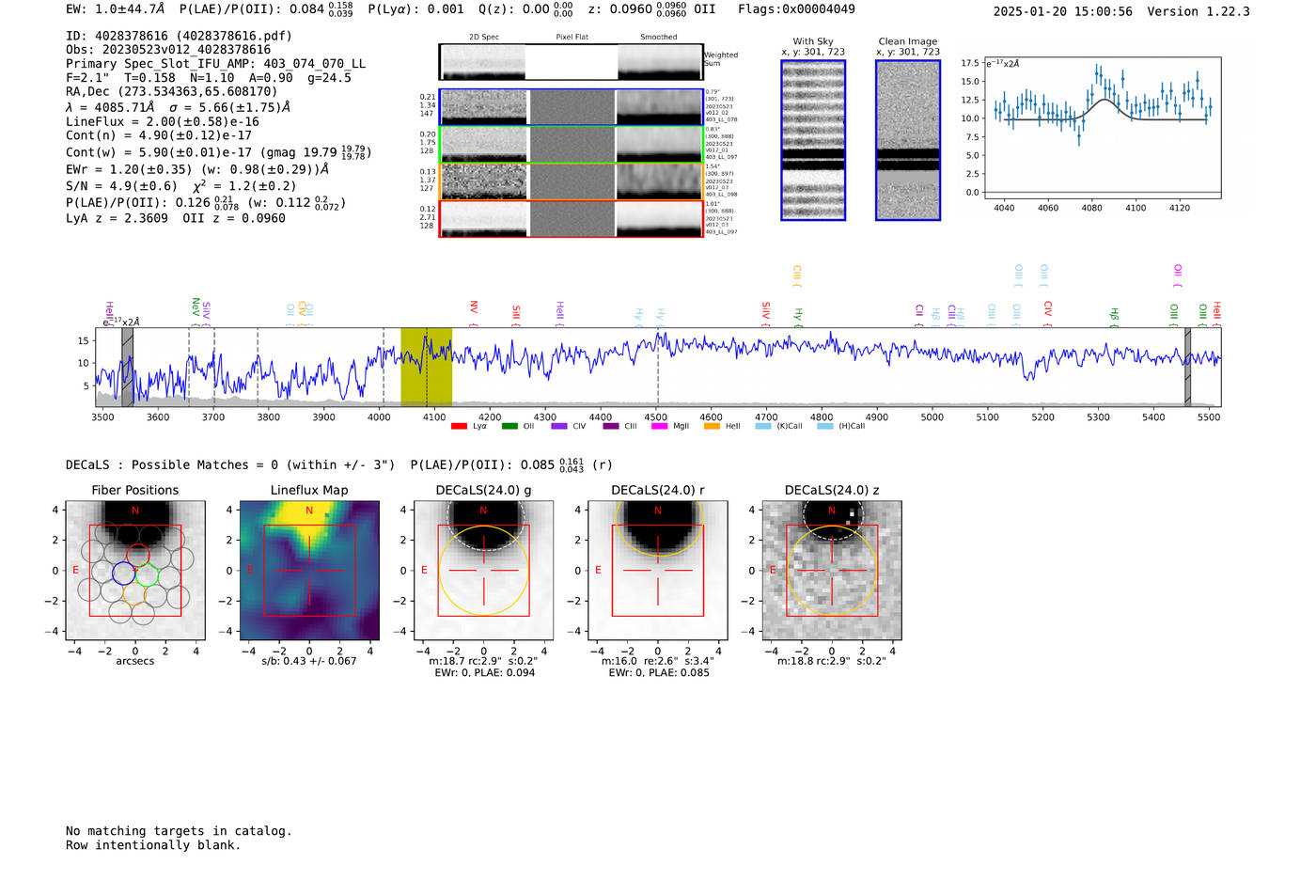Click the blue-bordered fiber Pixel Flat panel
The image size is (1316, 896).
coord(572,107)
